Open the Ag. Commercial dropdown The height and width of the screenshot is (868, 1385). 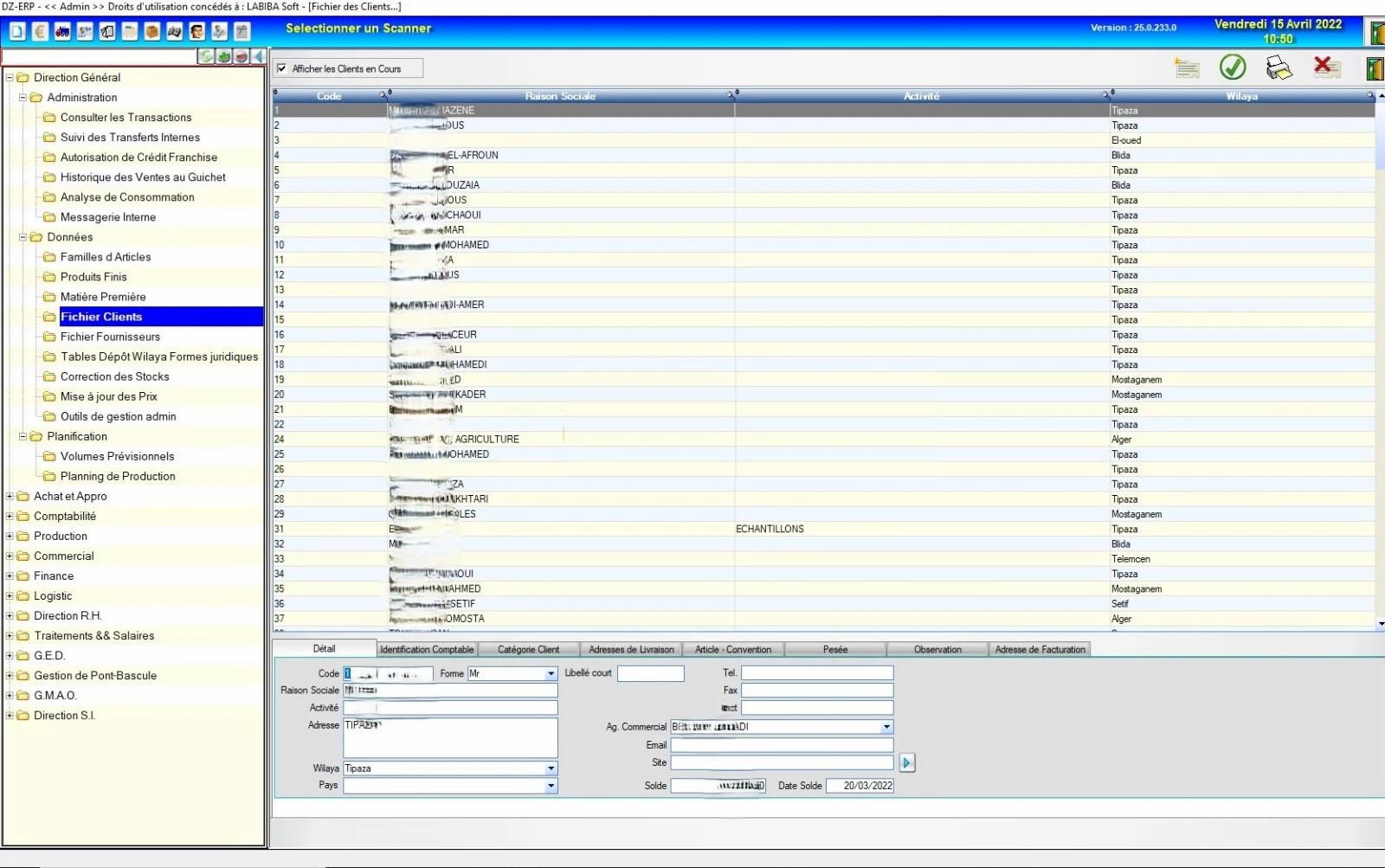pyautogui.click(x=886, y=727)
